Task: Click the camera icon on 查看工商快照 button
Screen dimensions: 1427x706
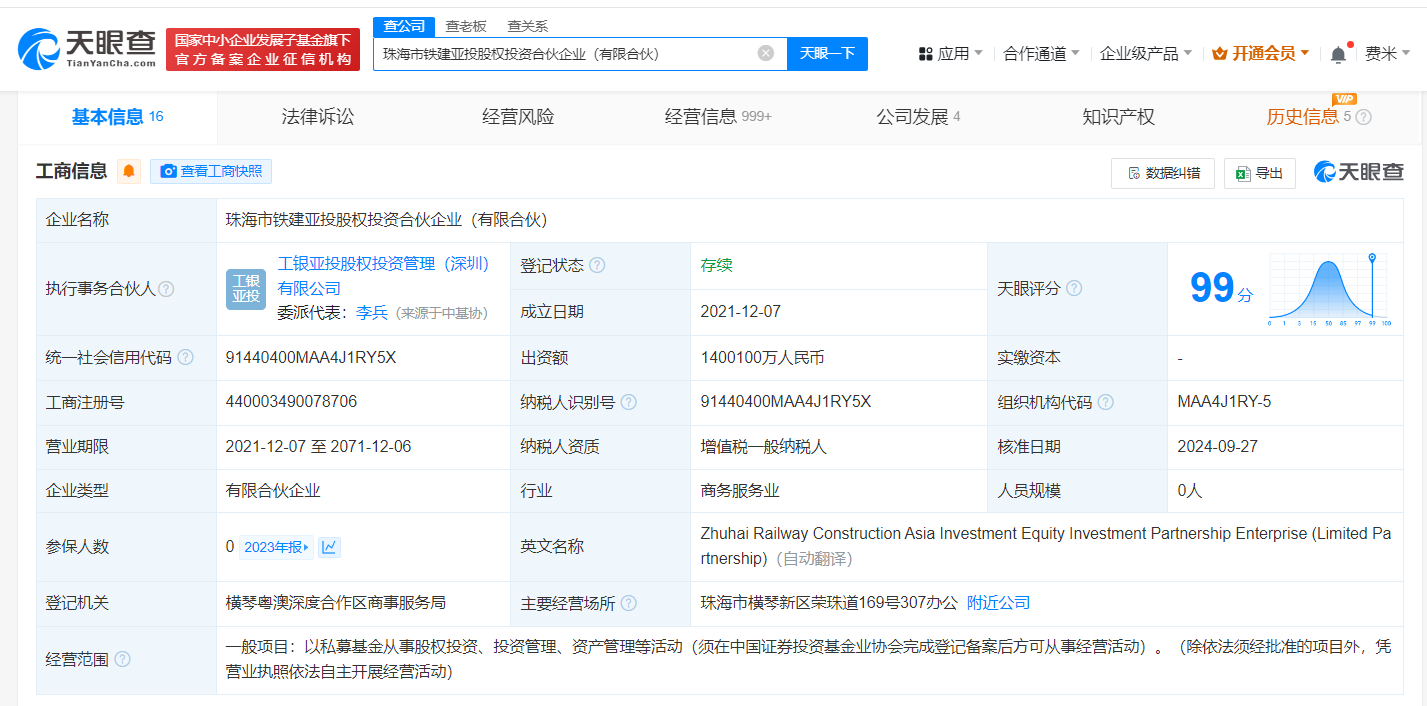Action: (167, 171)
